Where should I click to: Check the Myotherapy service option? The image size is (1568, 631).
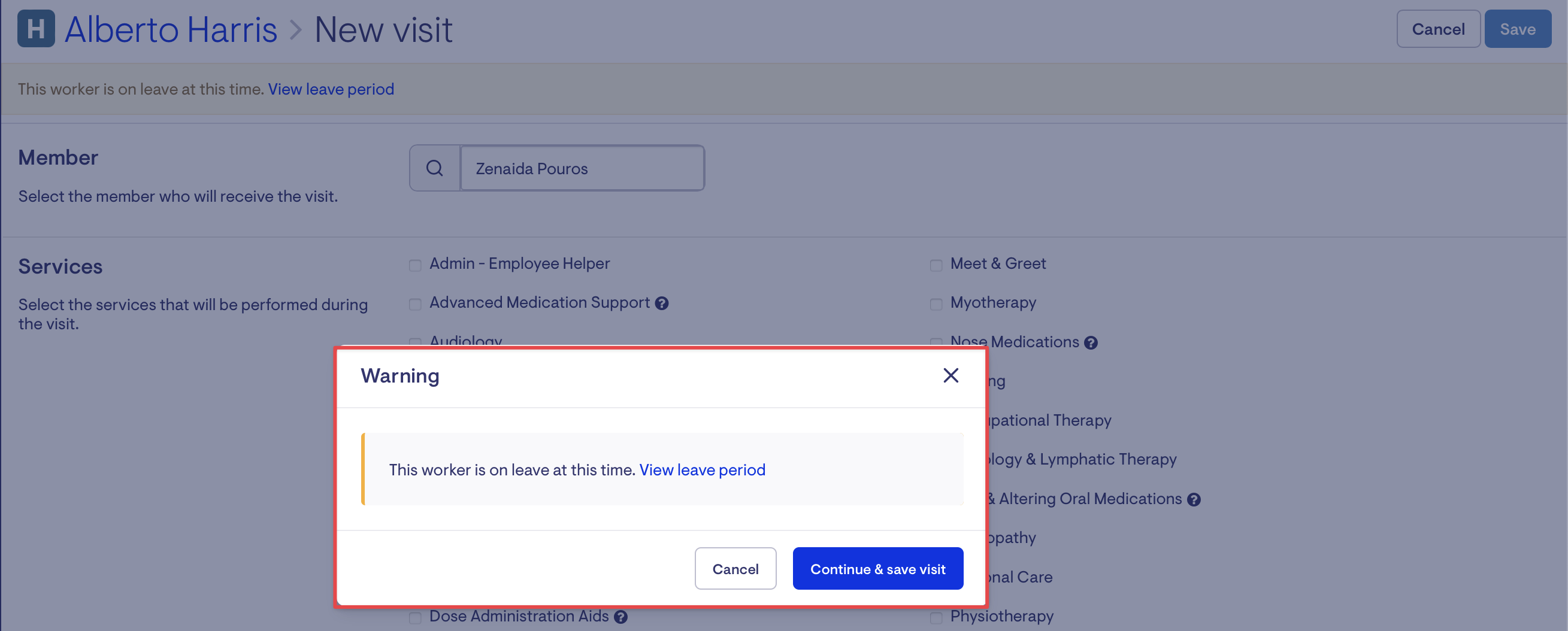point(936,304)
